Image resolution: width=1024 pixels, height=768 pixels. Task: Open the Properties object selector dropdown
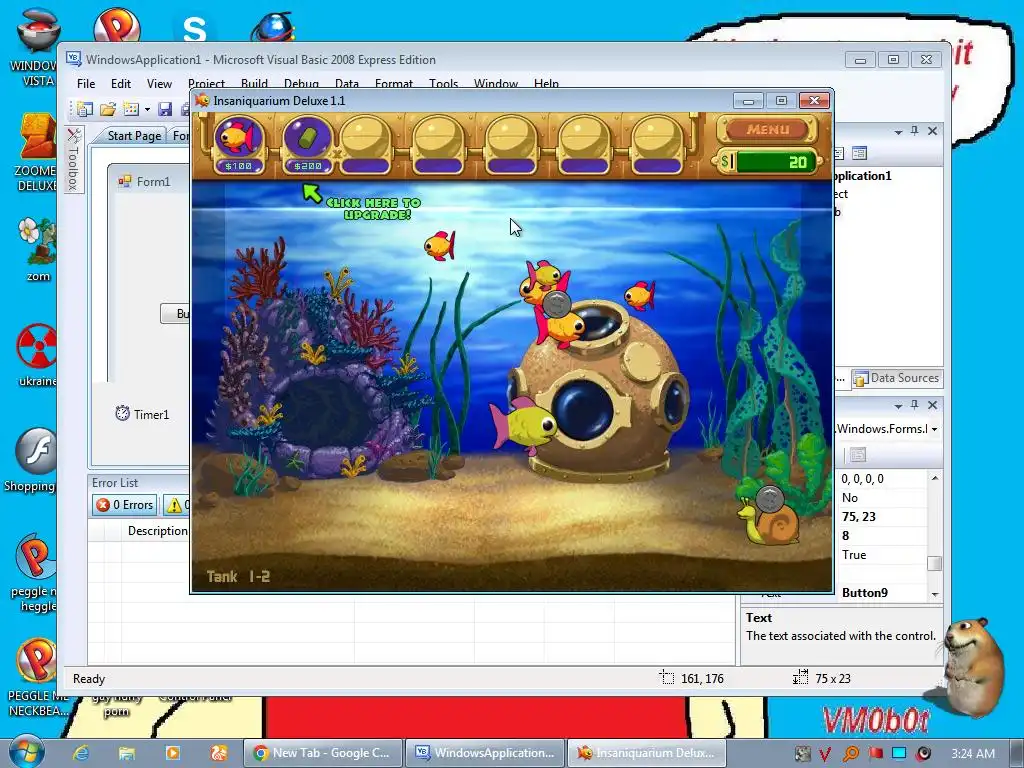tap(935, 429)
